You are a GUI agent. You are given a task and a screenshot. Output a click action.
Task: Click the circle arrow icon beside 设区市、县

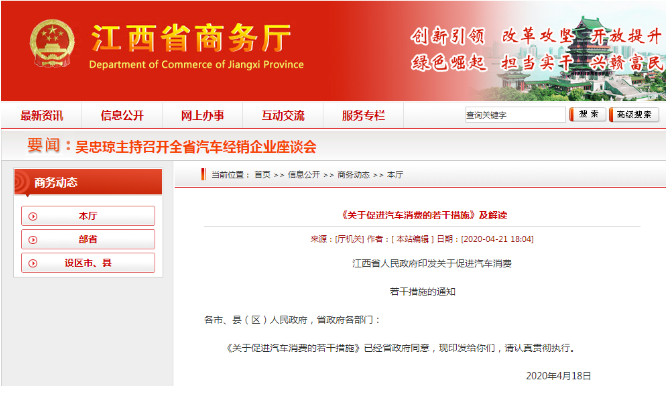tap(33, 264)
